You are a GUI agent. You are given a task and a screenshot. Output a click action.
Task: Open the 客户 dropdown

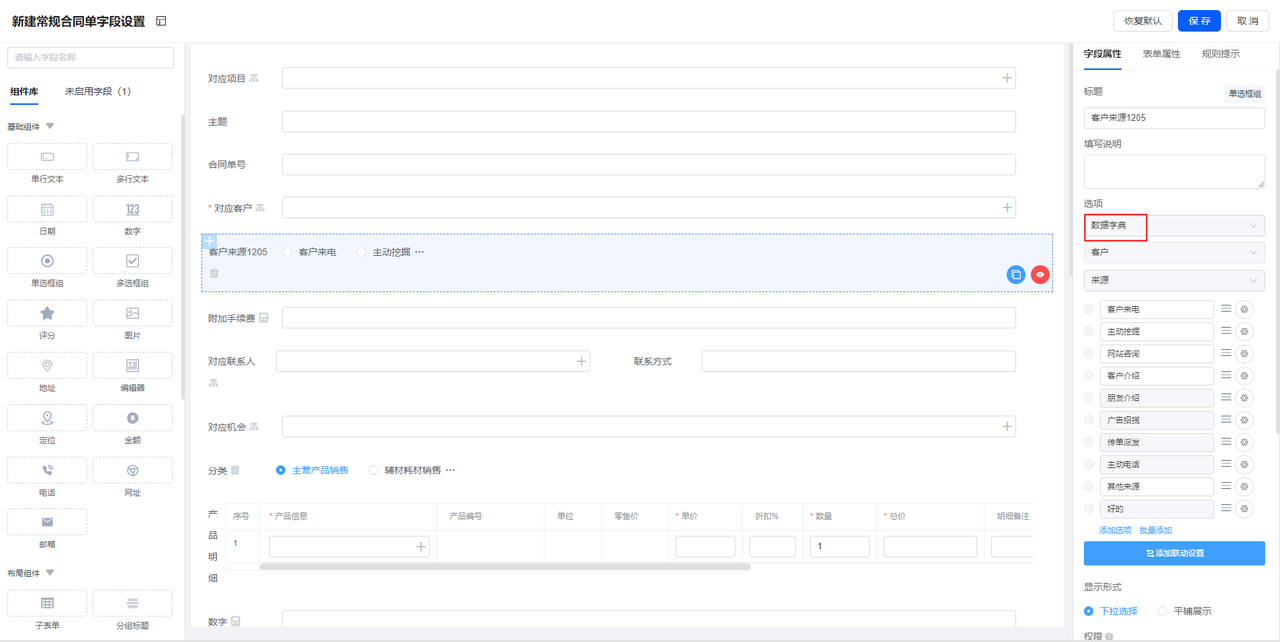[x=1174, y=253]
